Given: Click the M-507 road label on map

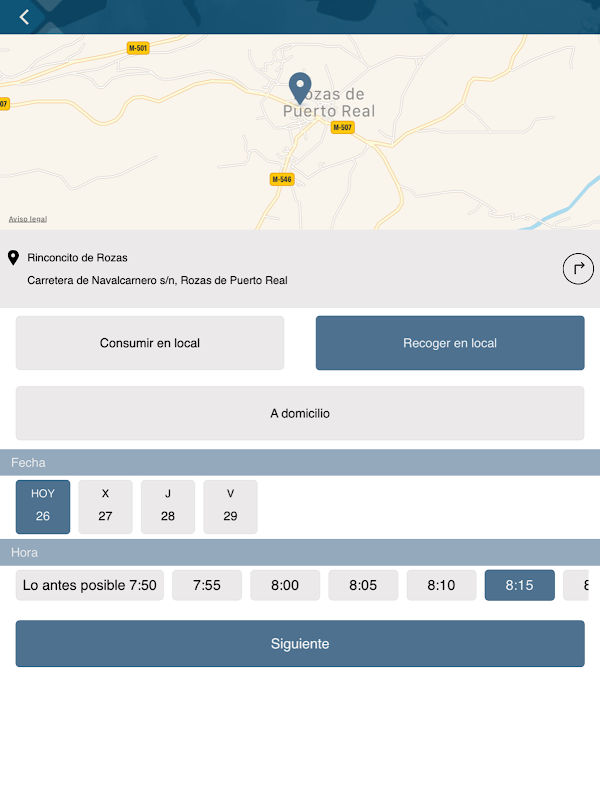Looking at the screenshot, I should pyautogui.click(x=343, y=128).
